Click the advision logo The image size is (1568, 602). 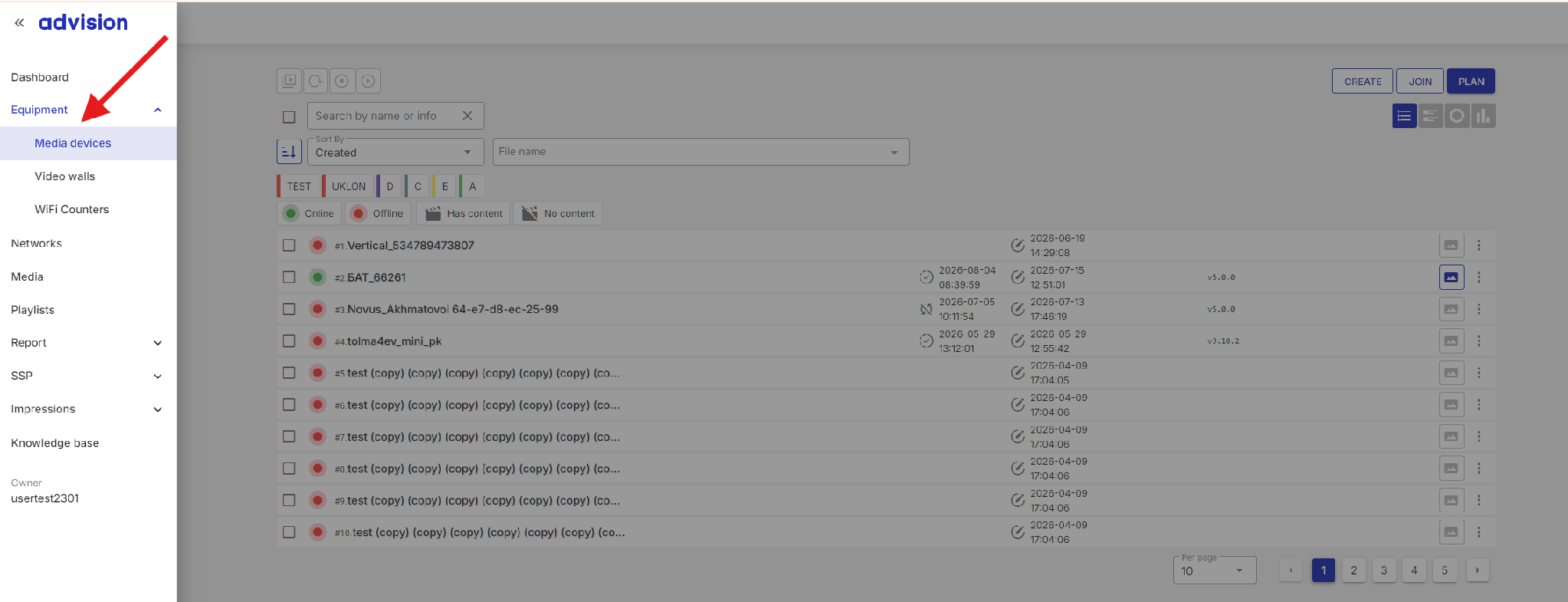click(x=83, y=23)
